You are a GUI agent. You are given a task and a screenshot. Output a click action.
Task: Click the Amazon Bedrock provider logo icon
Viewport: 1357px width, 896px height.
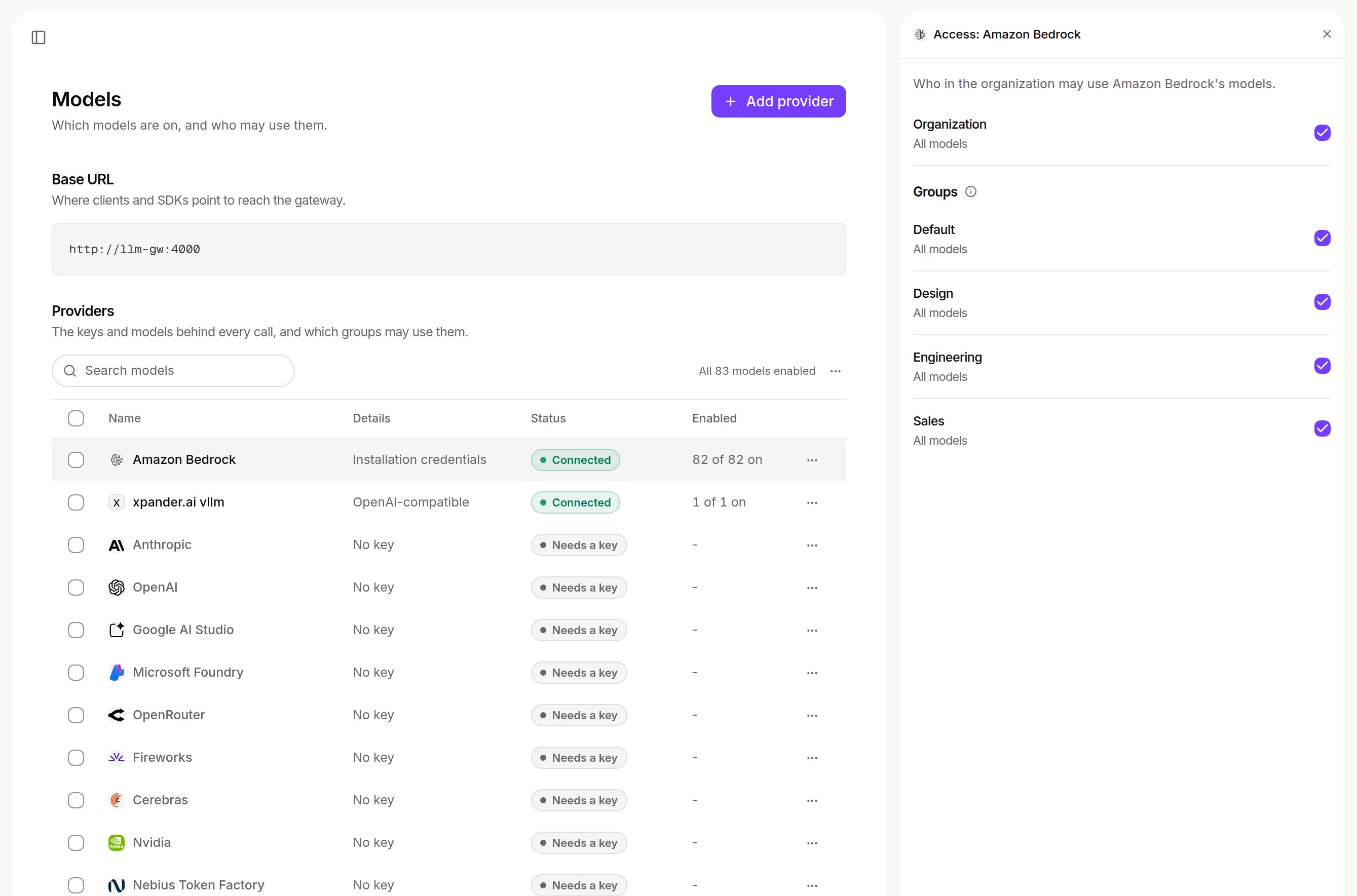point(117,460)
